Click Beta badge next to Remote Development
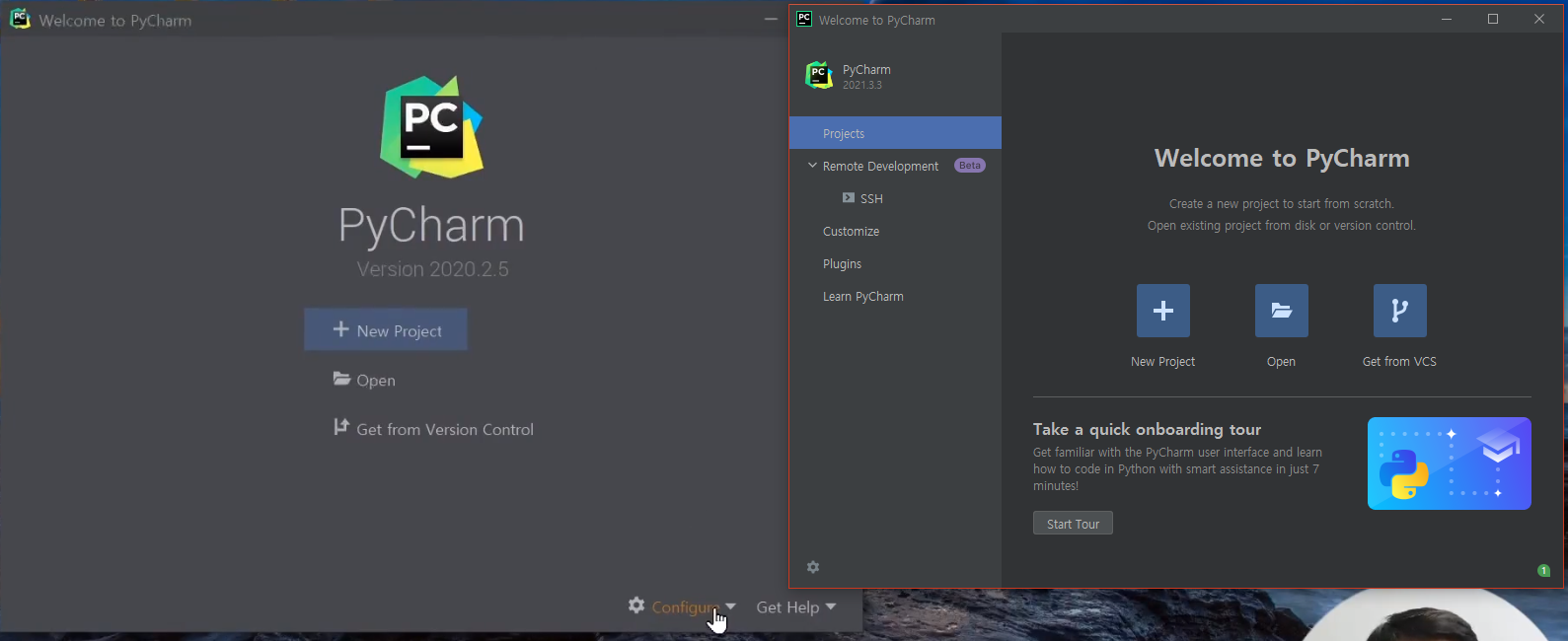 click(x=970, y=166)
